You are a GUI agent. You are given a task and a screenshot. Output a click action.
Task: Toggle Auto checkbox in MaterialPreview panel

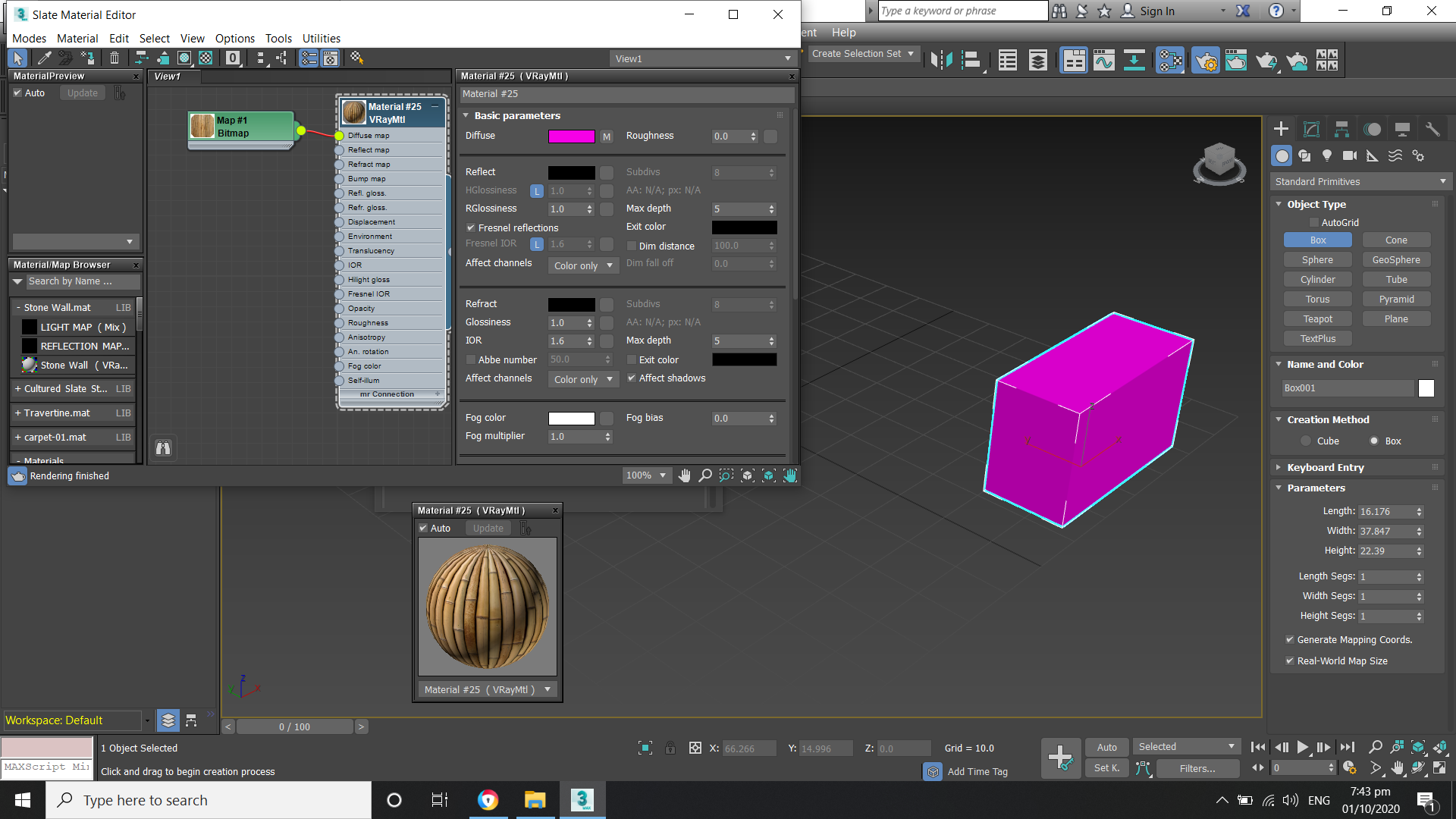[17, 93]
